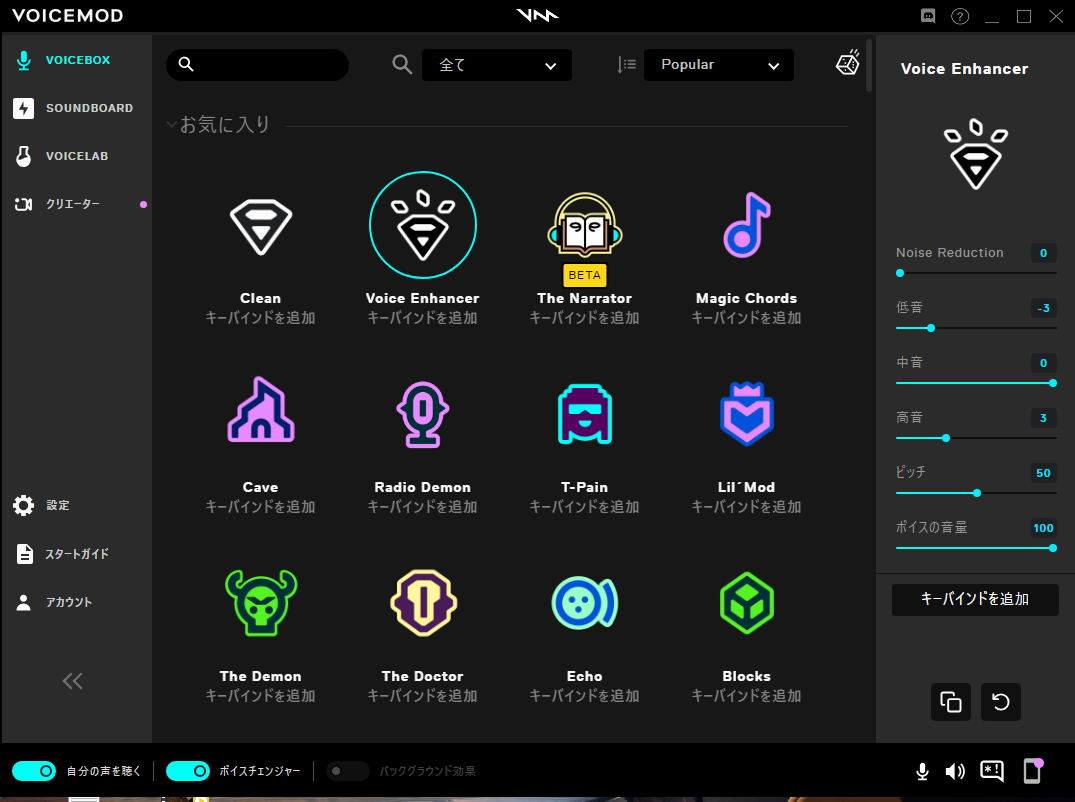Viewport: 1075px width, 802px height.
Task: Pick the Magic Chords voice icon
Action: 747,225
